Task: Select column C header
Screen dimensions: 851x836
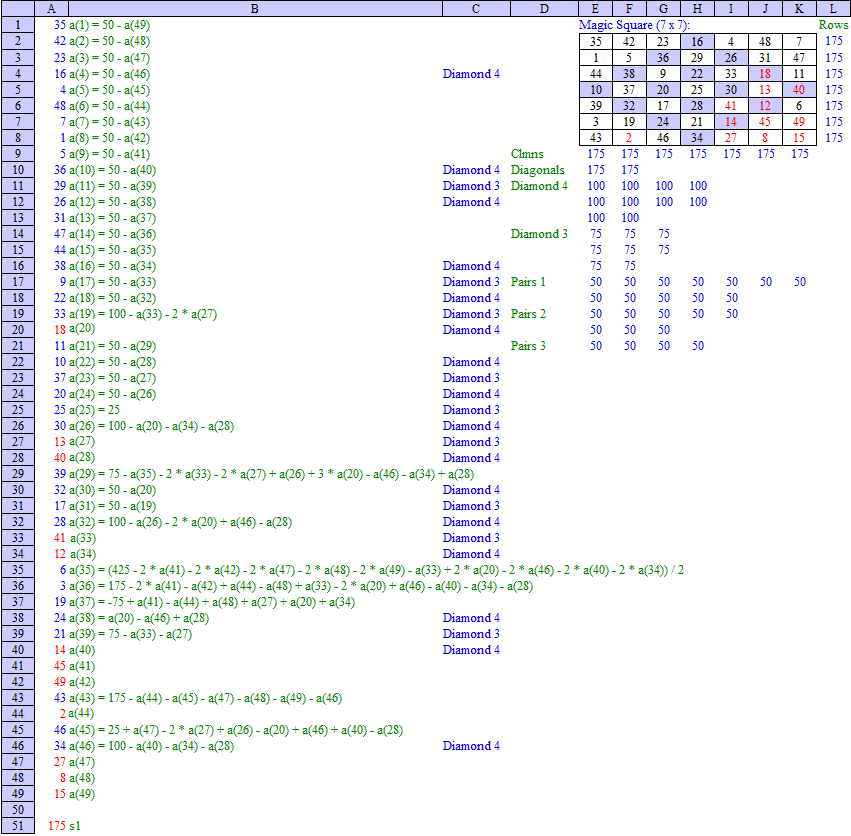Action: point(476,8)
